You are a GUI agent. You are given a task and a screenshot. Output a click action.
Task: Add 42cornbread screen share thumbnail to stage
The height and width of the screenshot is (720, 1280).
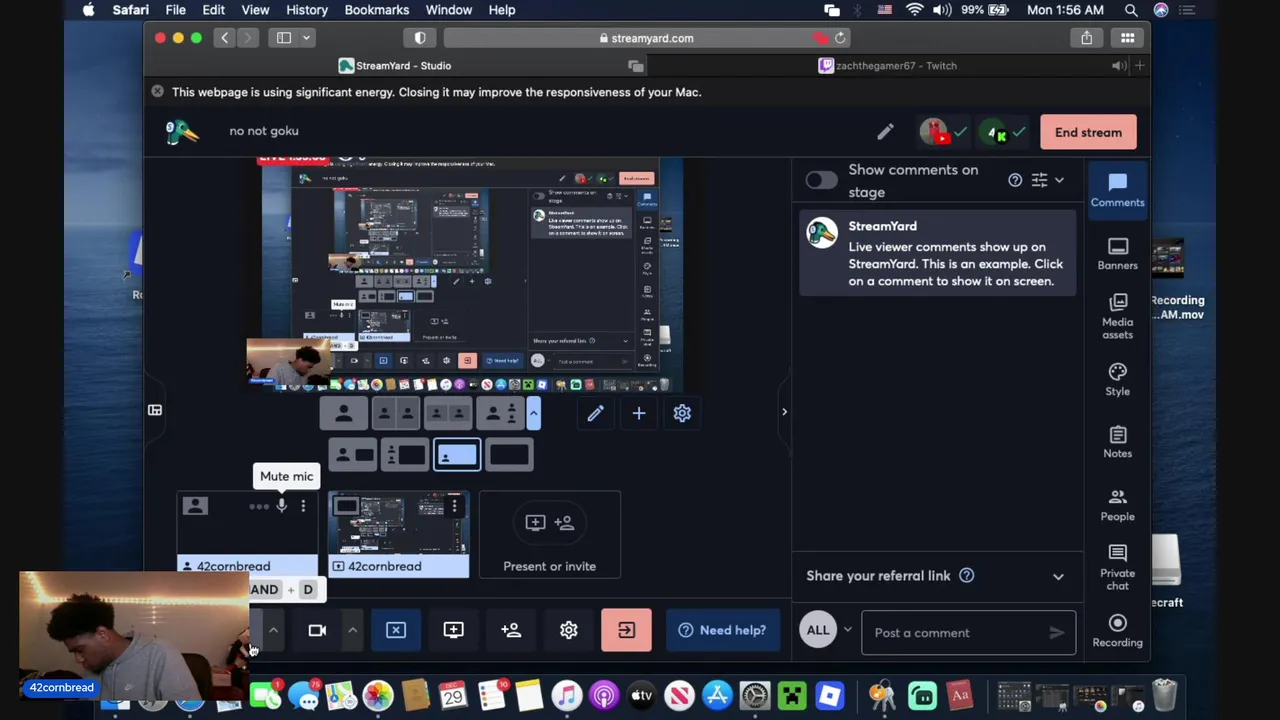coord(399,534)
